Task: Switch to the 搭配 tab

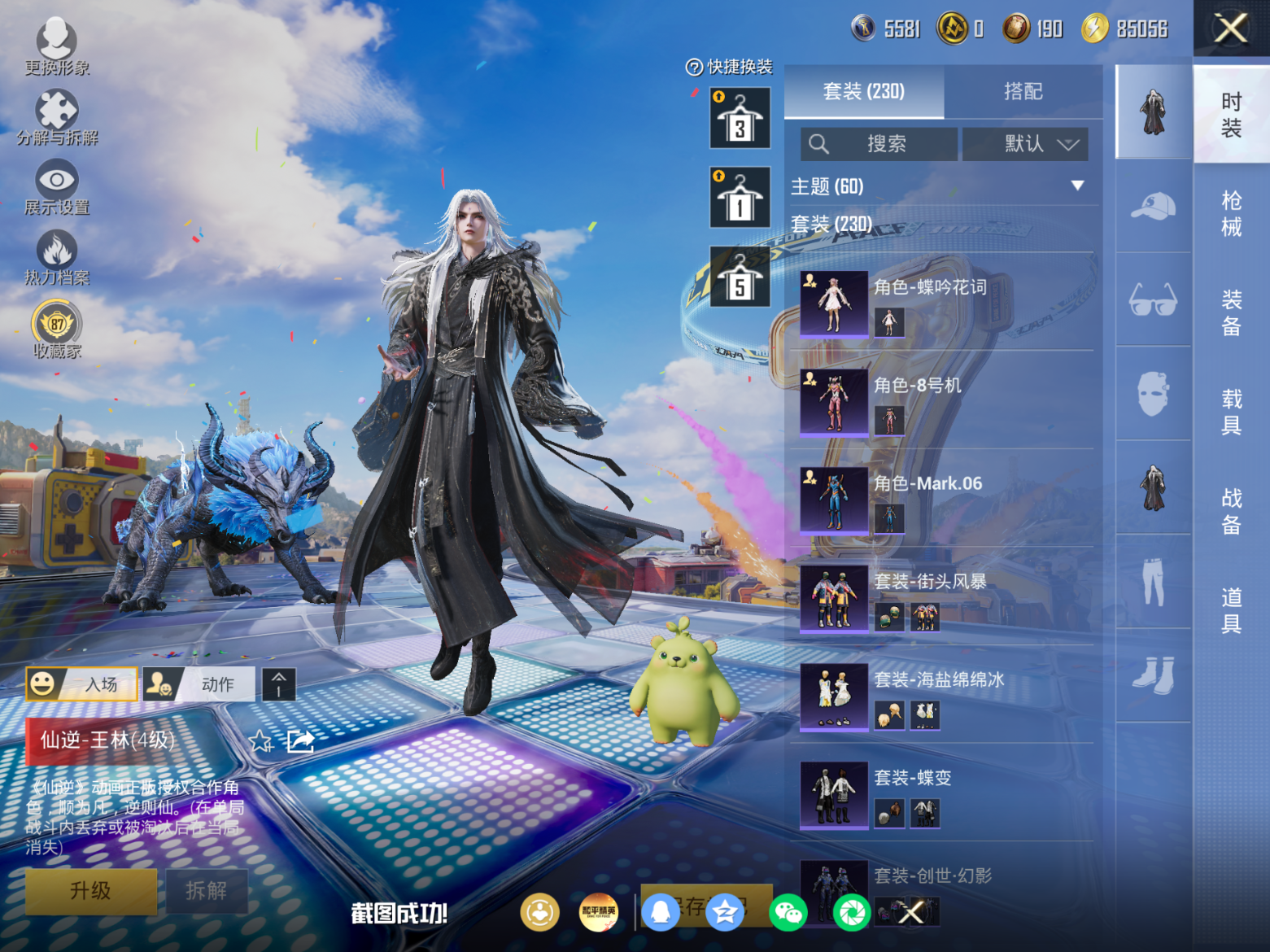Action: [1023, 92]
